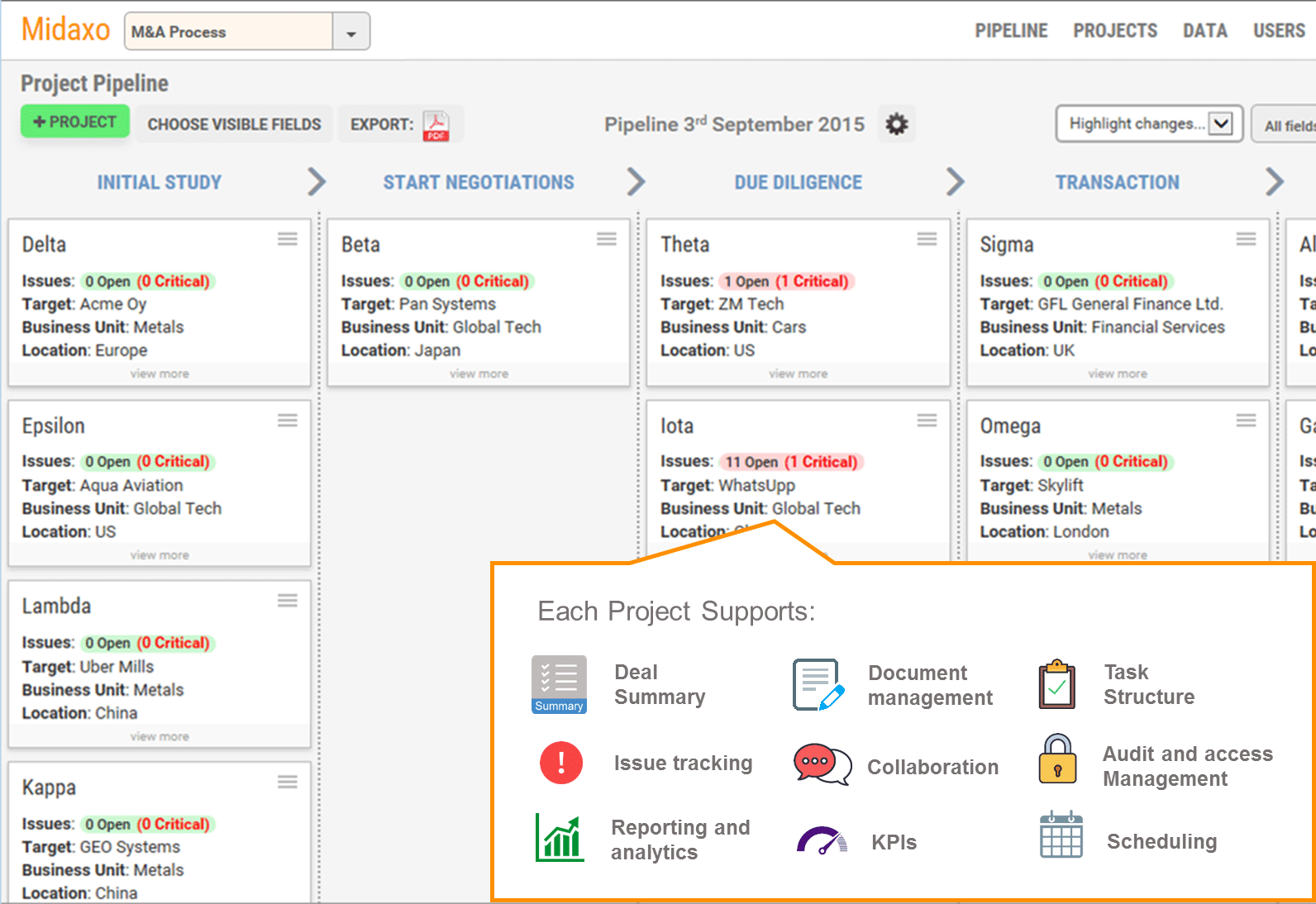The height and width of the screenshot is (904, 1316).
Task: Expand view more on Beta card
Action: [x=479, y=374]
